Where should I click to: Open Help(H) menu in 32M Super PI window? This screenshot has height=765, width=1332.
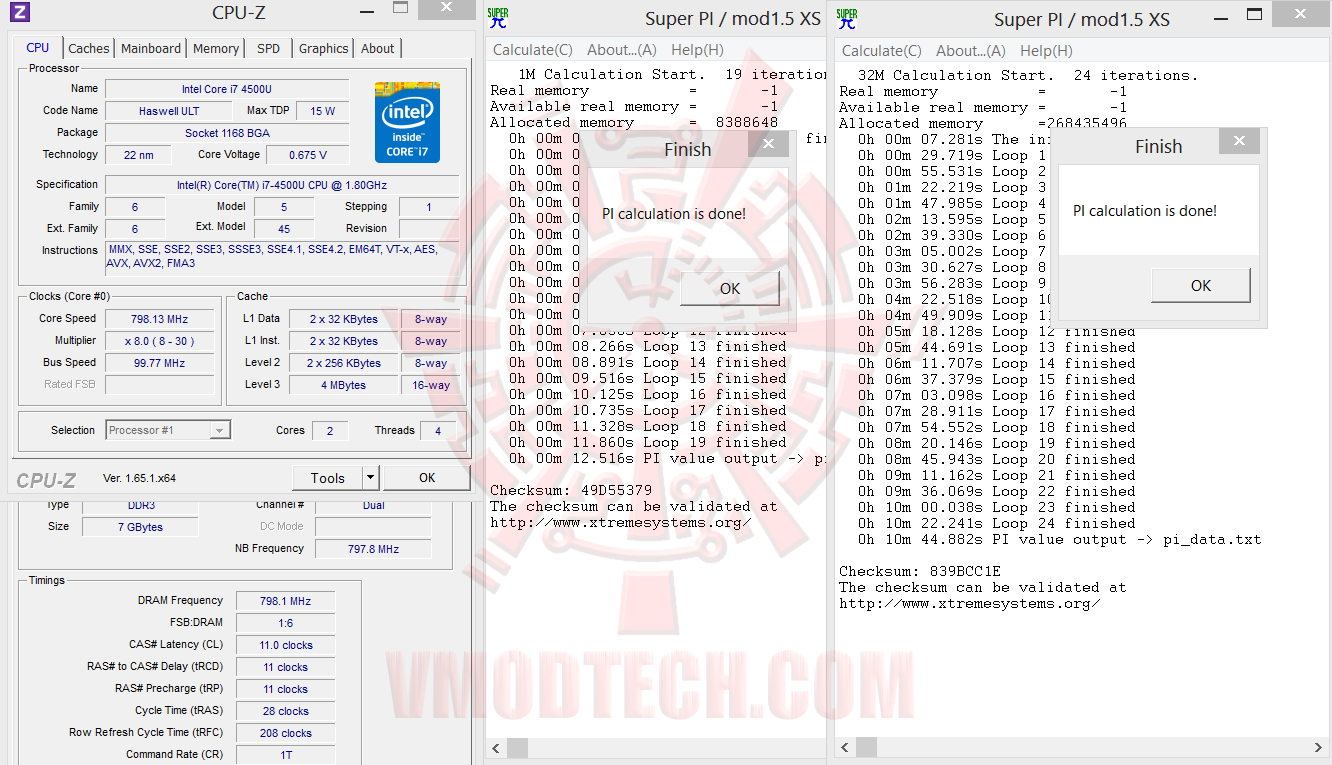[x=1047, y=50]
